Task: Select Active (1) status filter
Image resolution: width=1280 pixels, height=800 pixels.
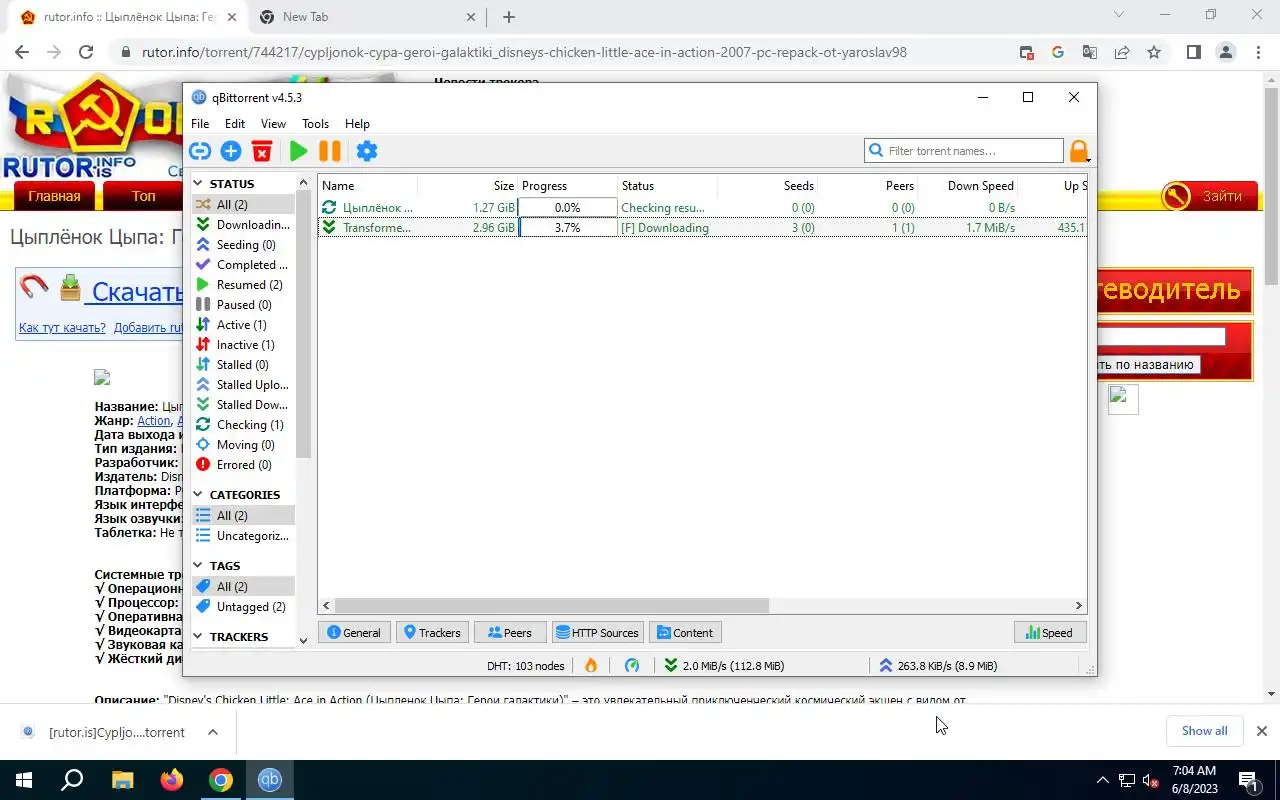Action: tap(243, 325)
